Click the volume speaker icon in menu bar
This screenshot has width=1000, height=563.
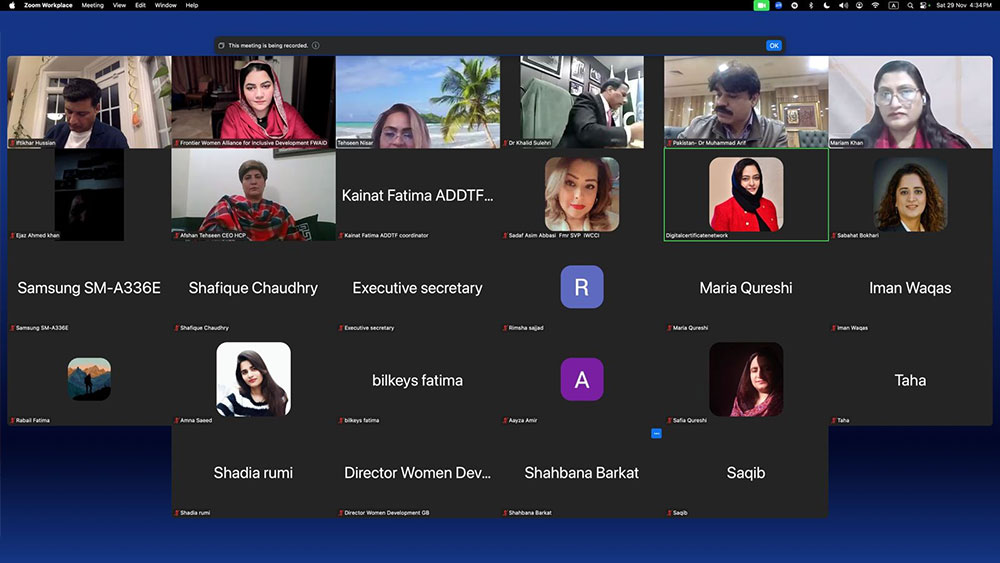(x=843, y=5)
